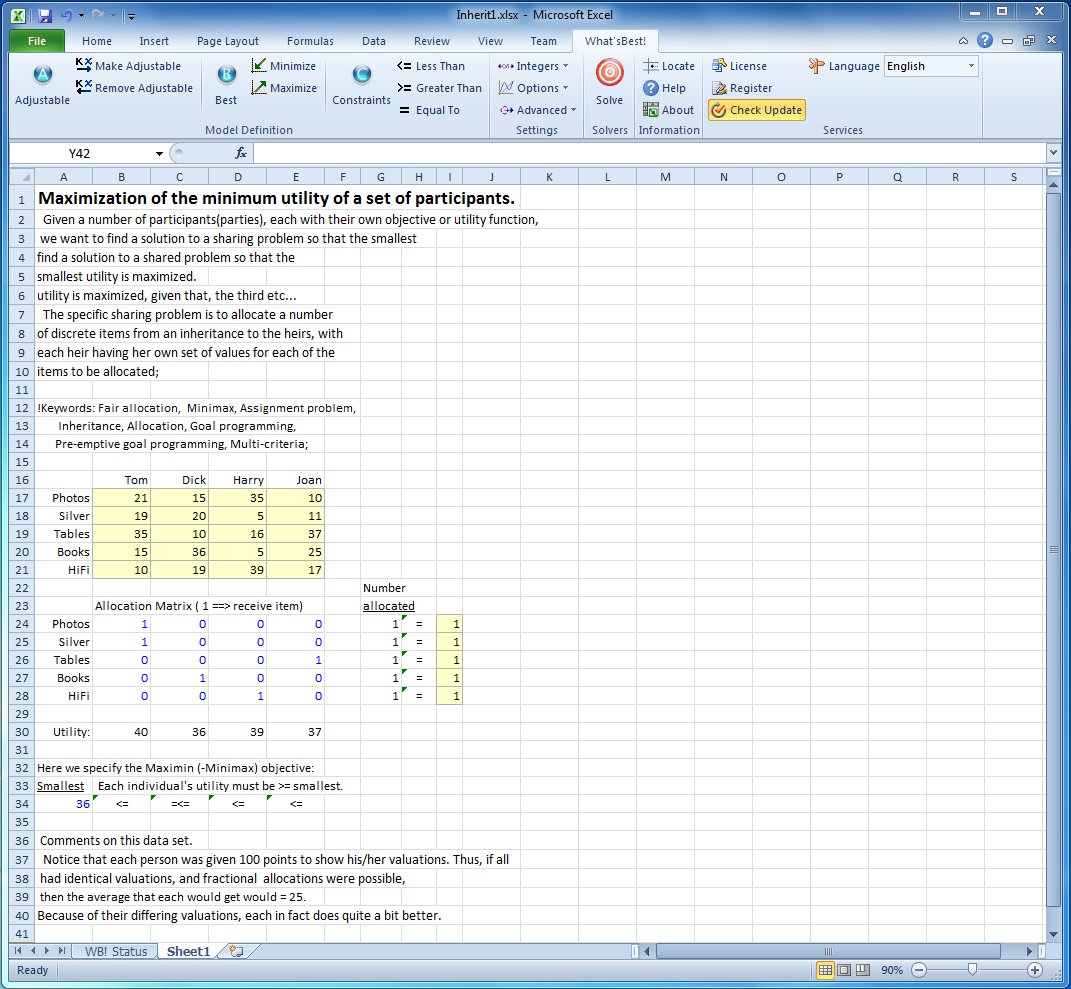This screenshot has height=989, width=1071.
Task: Switch to Page Layout view in status bar
Action: (x=845, y=970)
